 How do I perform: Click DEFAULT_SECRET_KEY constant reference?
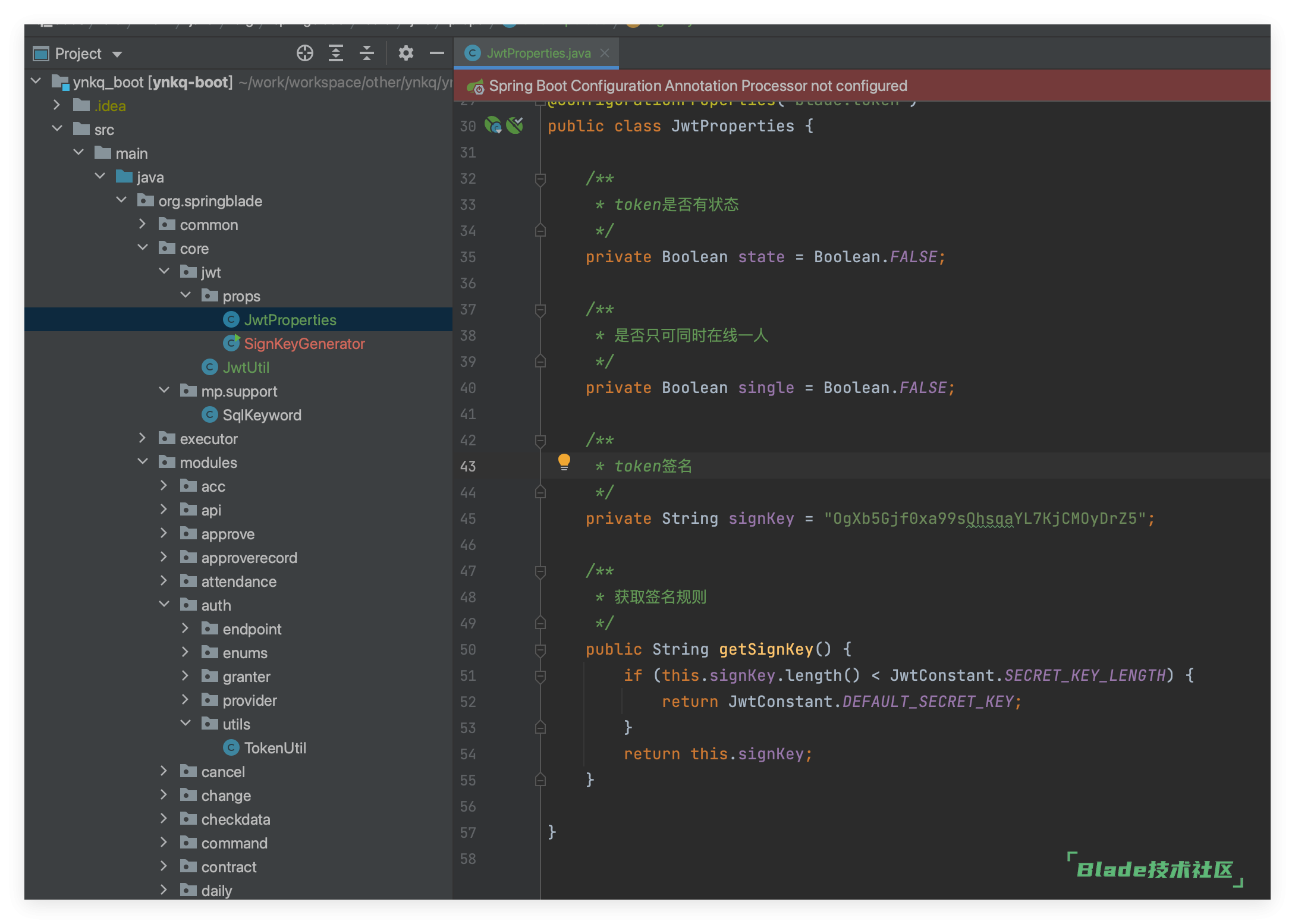point(928,702)
